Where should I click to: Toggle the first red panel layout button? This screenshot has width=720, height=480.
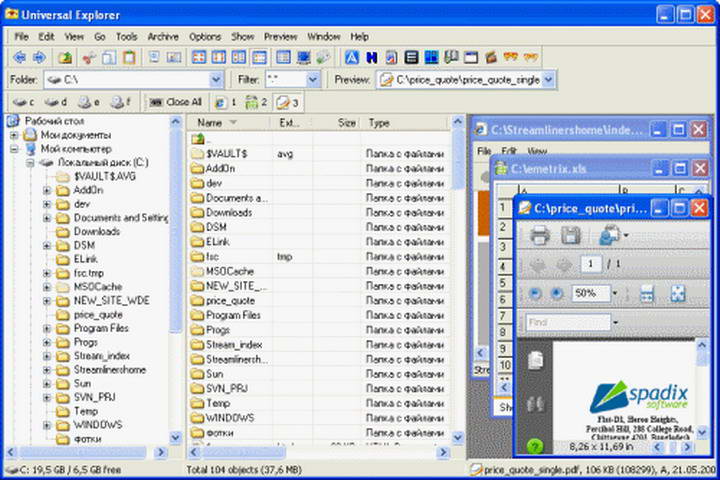point(198,57)
